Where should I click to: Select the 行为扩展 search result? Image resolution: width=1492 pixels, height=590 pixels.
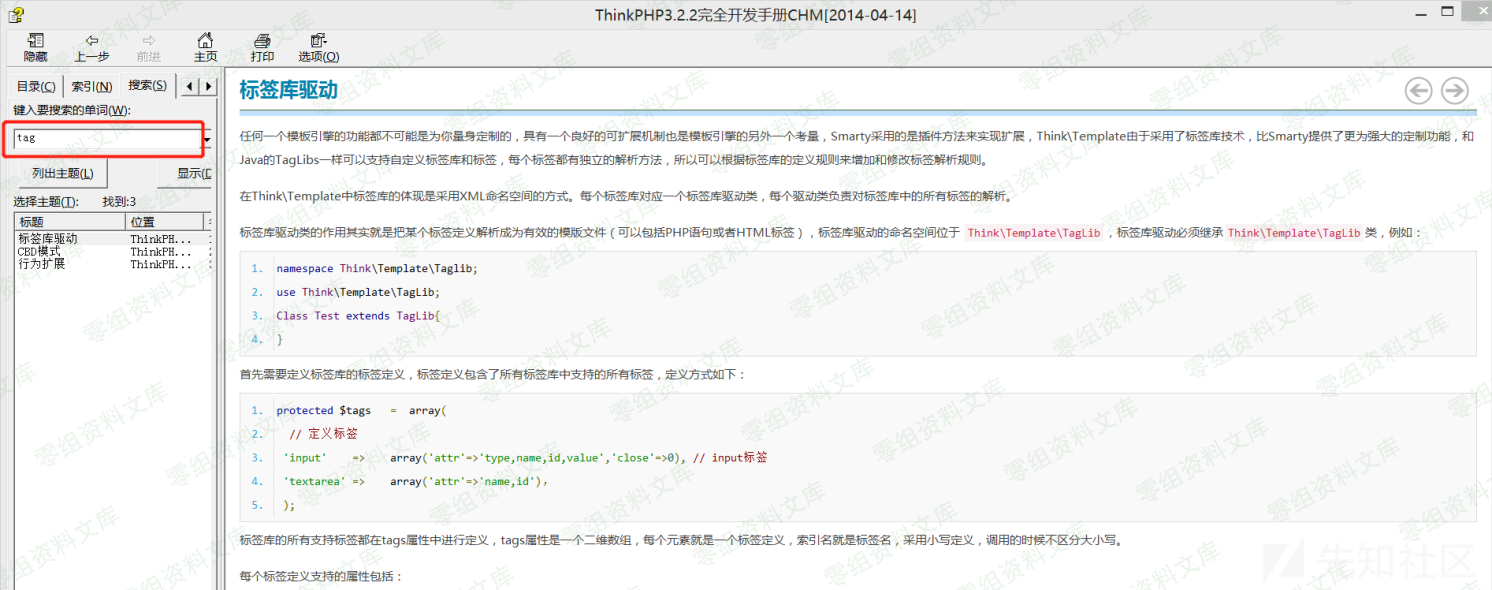pyautogui.click(x=42, y=264)
